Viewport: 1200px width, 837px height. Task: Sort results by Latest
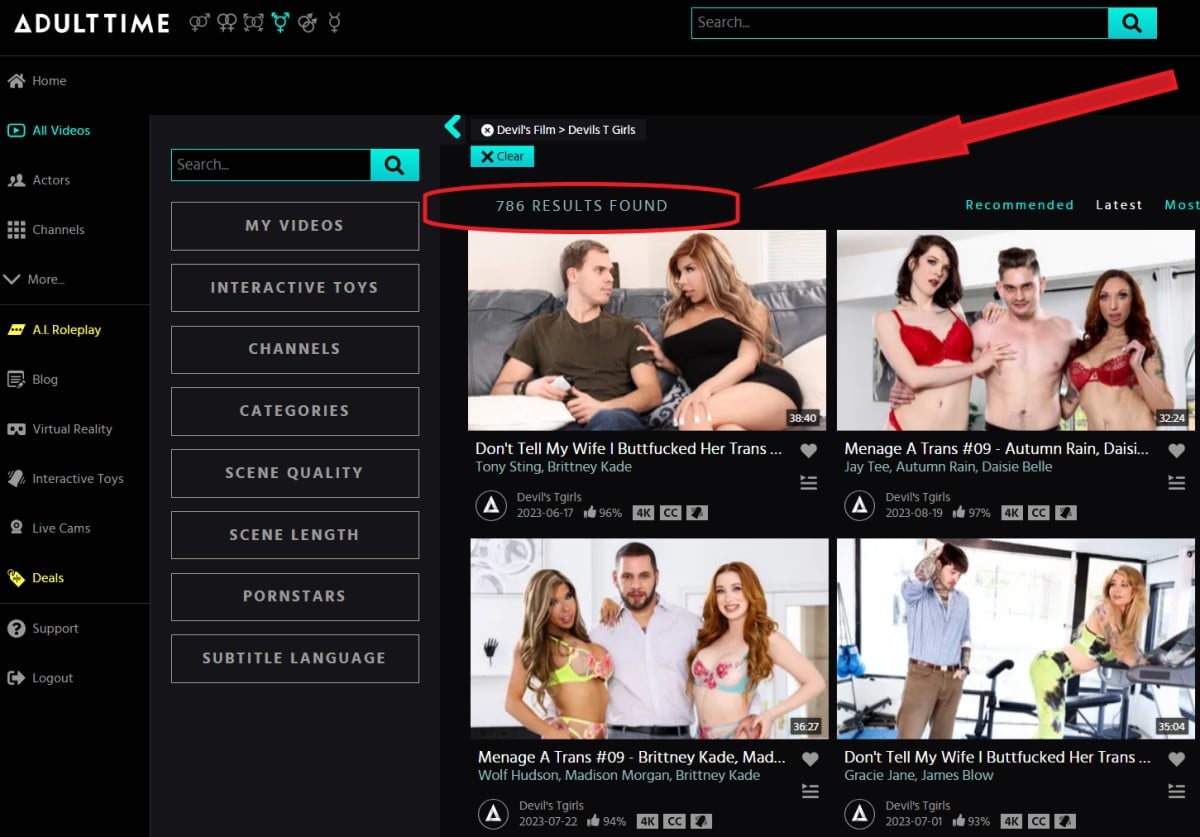pyautogui.click(x=1119, y=205)
